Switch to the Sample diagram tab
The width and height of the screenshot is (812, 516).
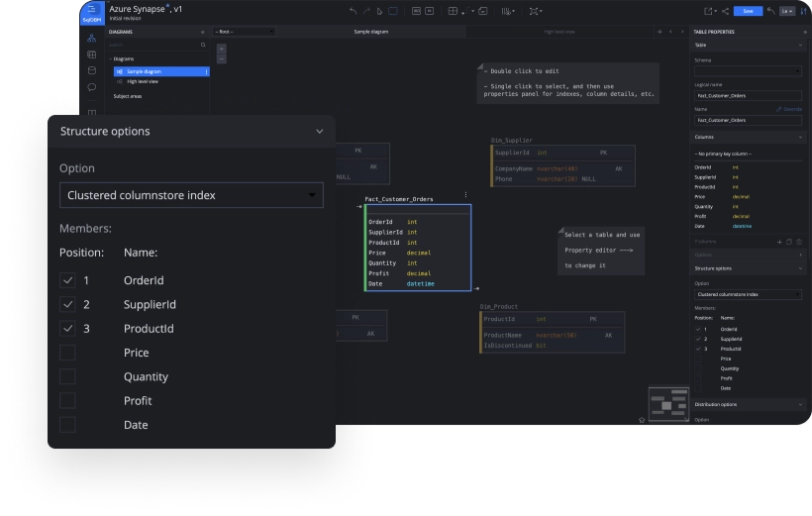pyautogui.click(x=371, y=32)
